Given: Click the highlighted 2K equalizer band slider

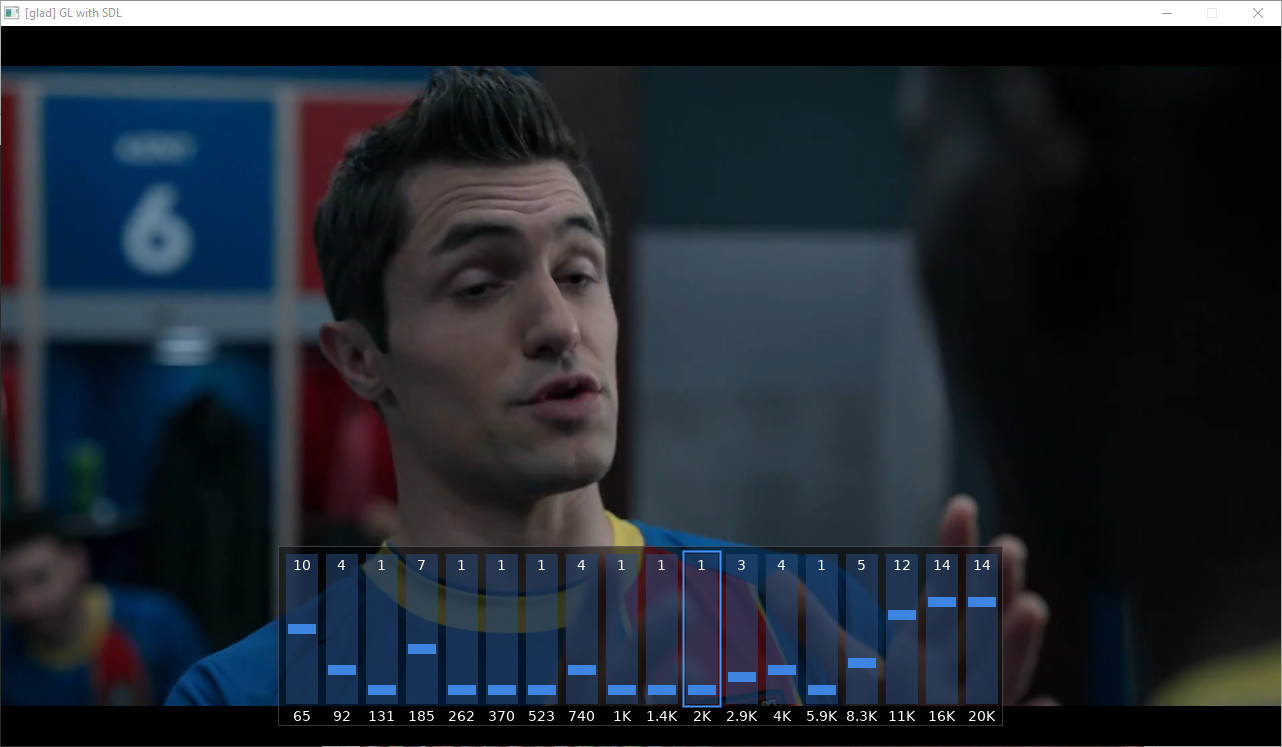Looking at the screenshot, I should 702,629.
